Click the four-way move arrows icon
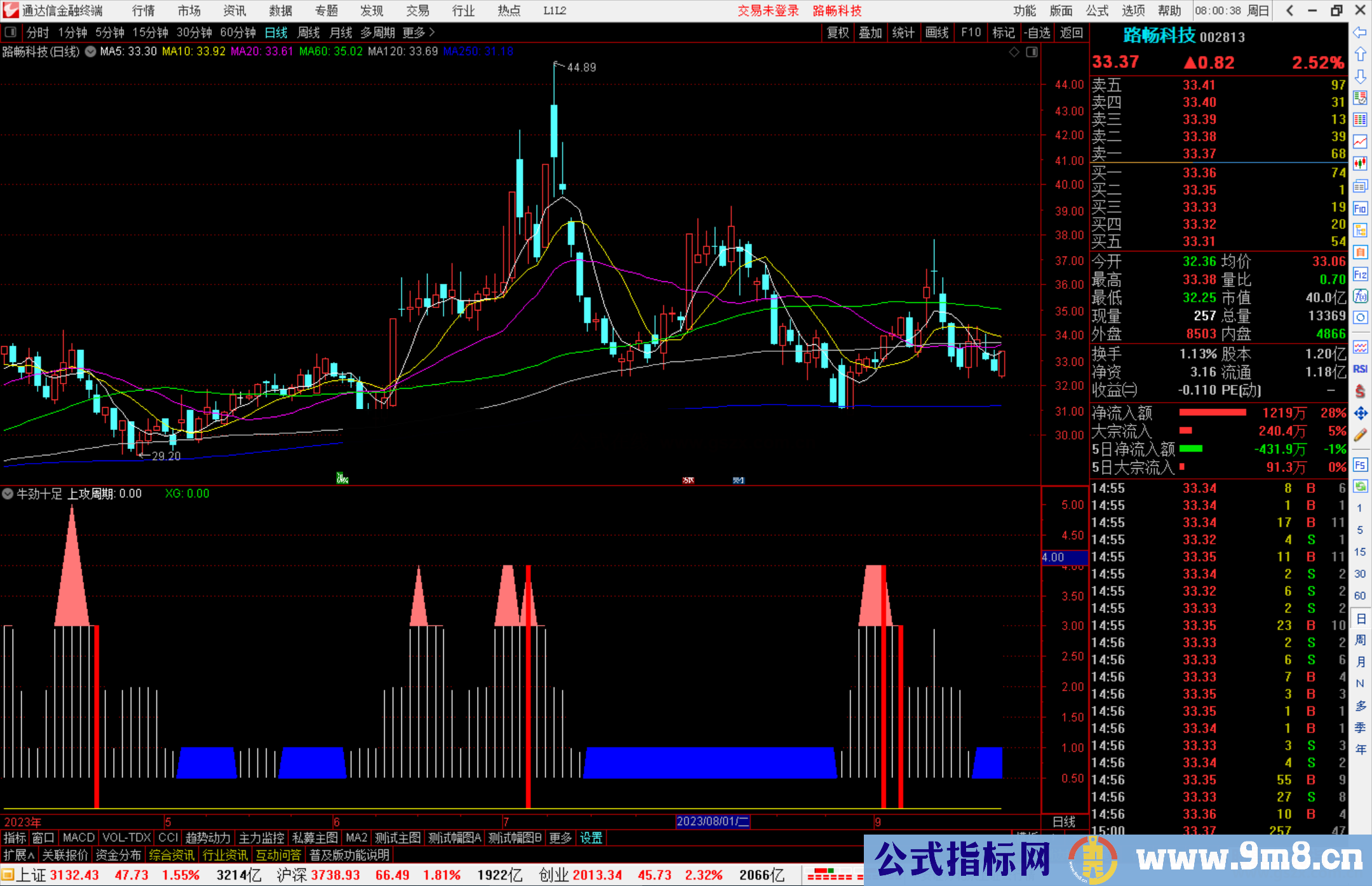The width and height of the screenshot is (1372, 886). point(1360,413)
